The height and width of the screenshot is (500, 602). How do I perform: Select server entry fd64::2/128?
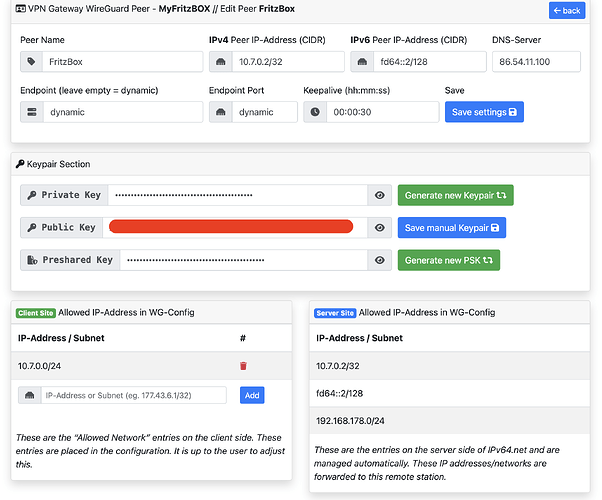tap(450, 393)
